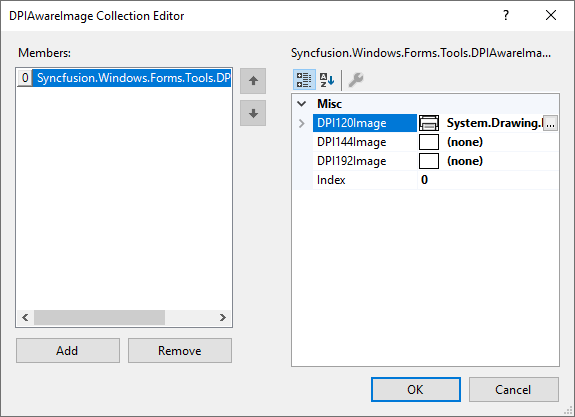Click the Misc category header text
The width and height of the screenshot is (575, 417).
(x=329, y=104)
